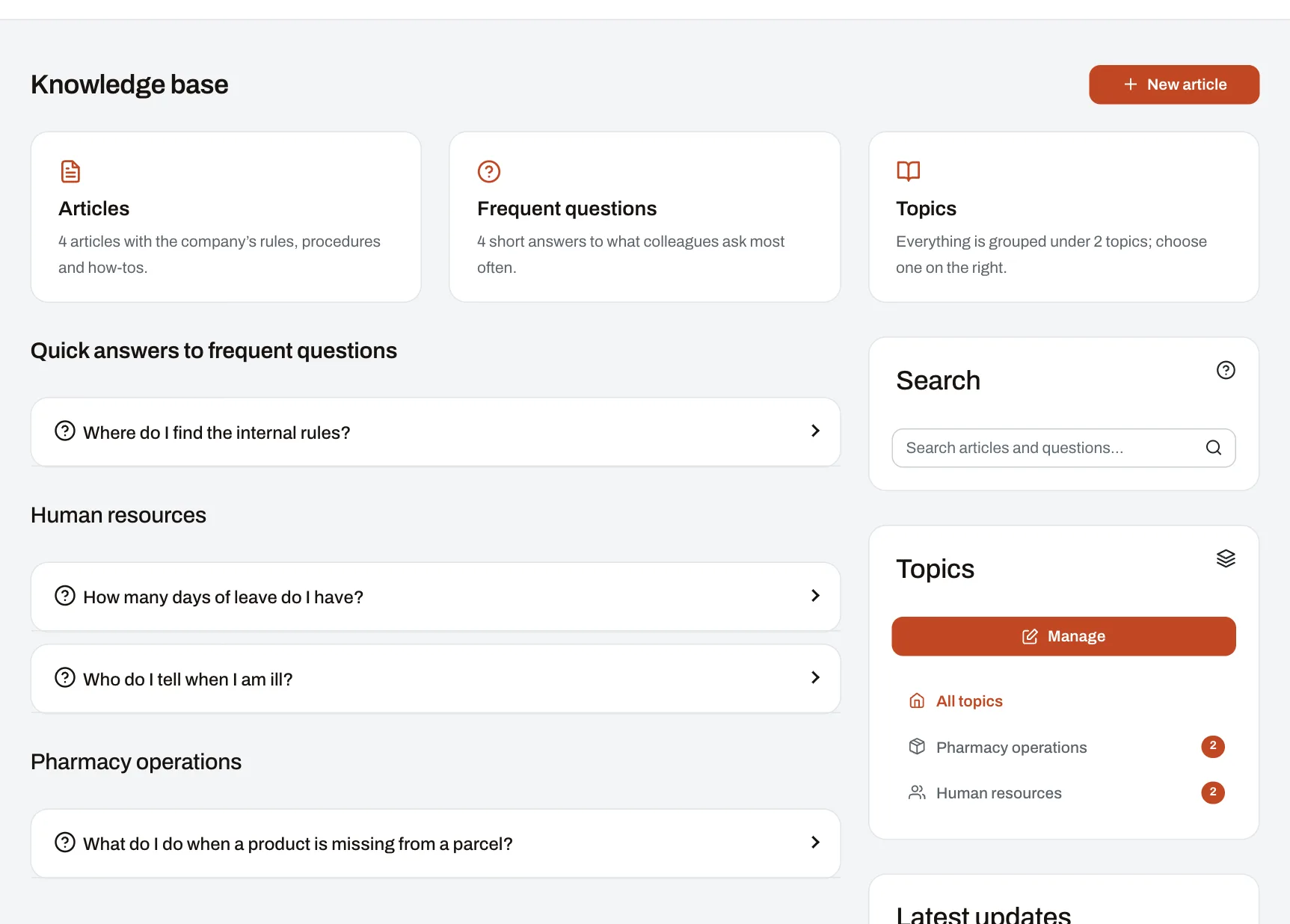This screenshot has width=1290, height=924.
Task: Expand 'How many days of leave' chevron
Action: click(815, 596)
